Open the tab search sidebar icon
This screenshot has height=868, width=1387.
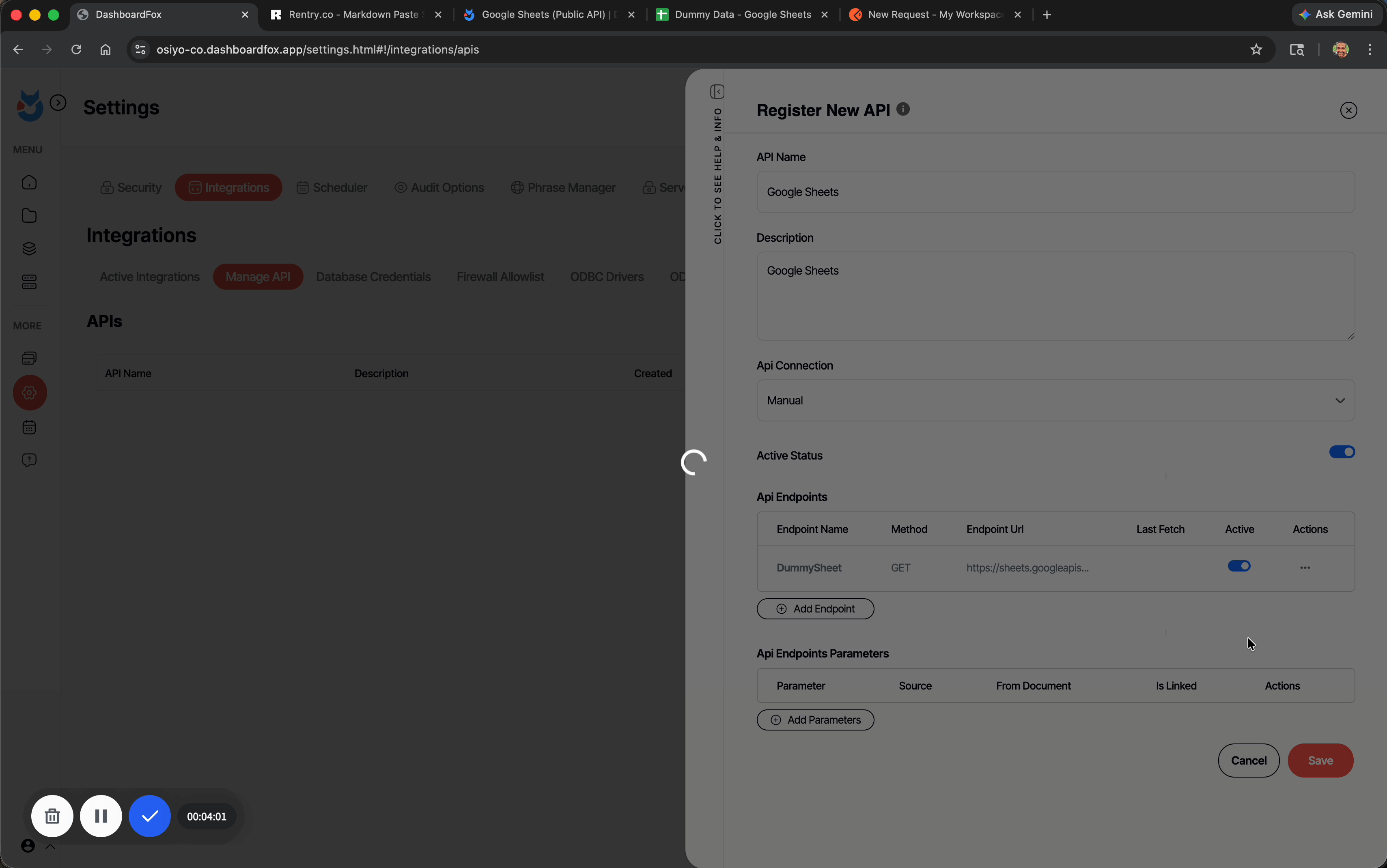tap(1297, 50)
